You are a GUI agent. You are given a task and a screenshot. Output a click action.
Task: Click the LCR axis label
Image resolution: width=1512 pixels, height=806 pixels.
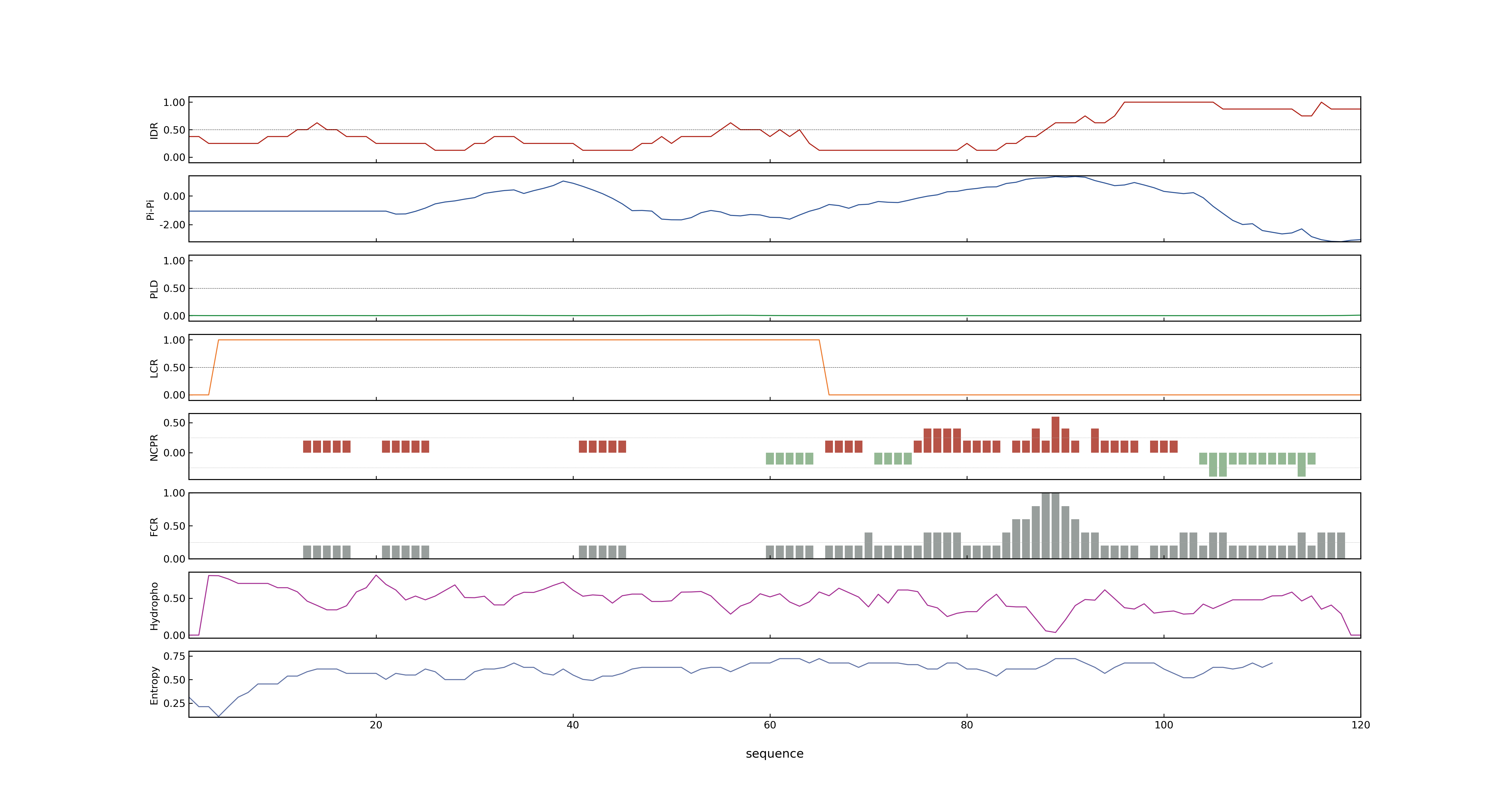pyautogui.click(x=154, y=368)
